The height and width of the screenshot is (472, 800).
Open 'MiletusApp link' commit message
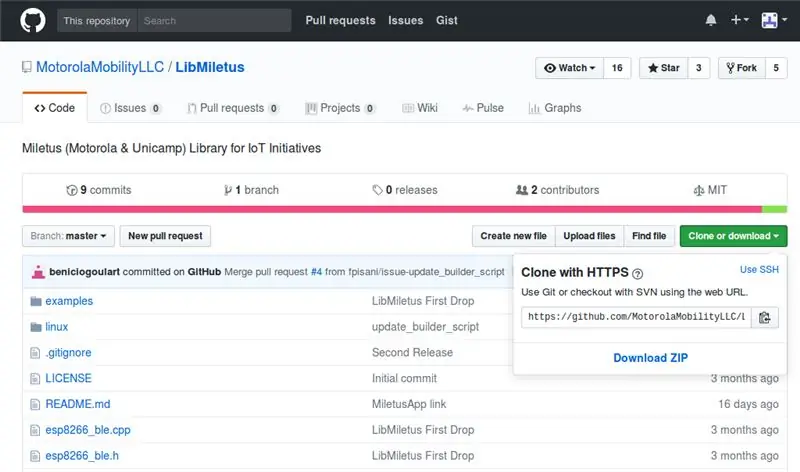point(409,404)
